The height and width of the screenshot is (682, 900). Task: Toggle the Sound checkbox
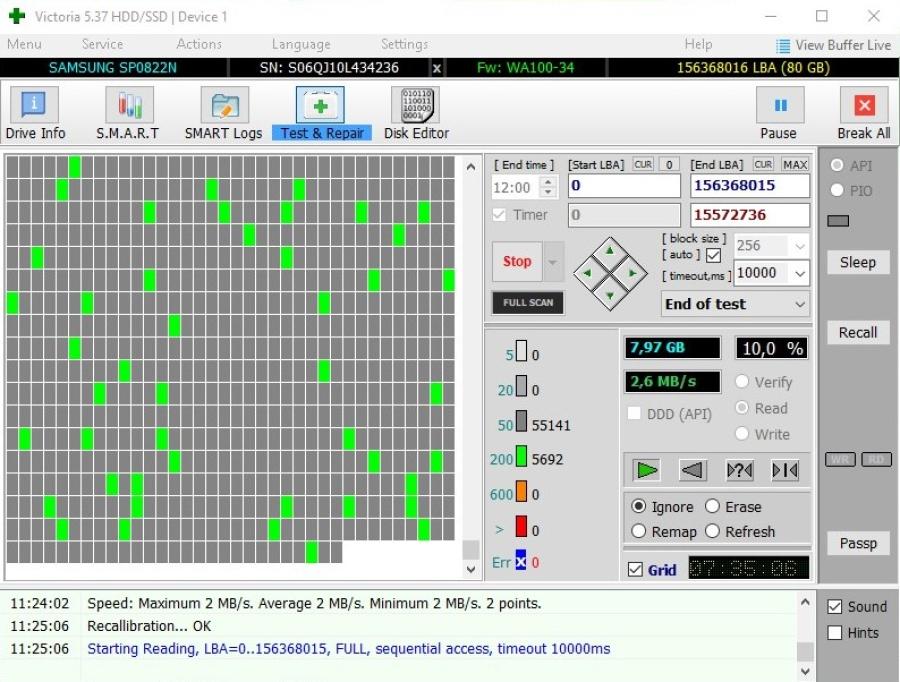[835, 607]
